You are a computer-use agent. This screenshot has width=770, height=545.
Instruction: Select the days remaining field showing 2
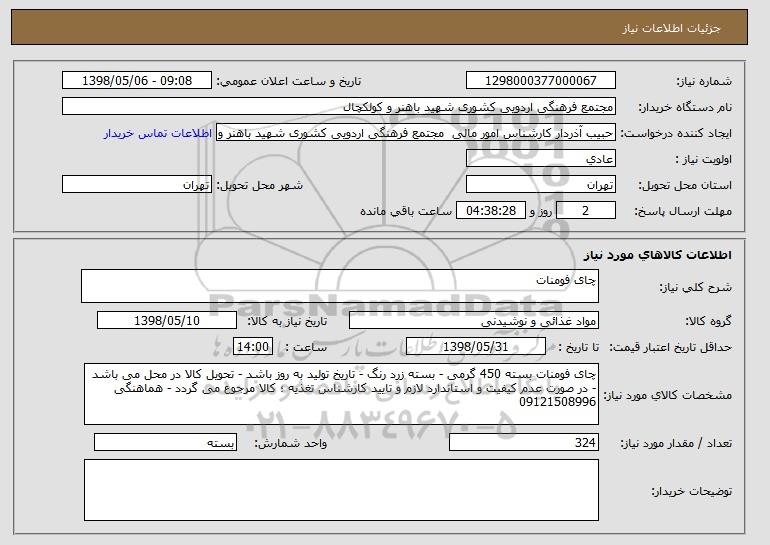tap(585, 211)
